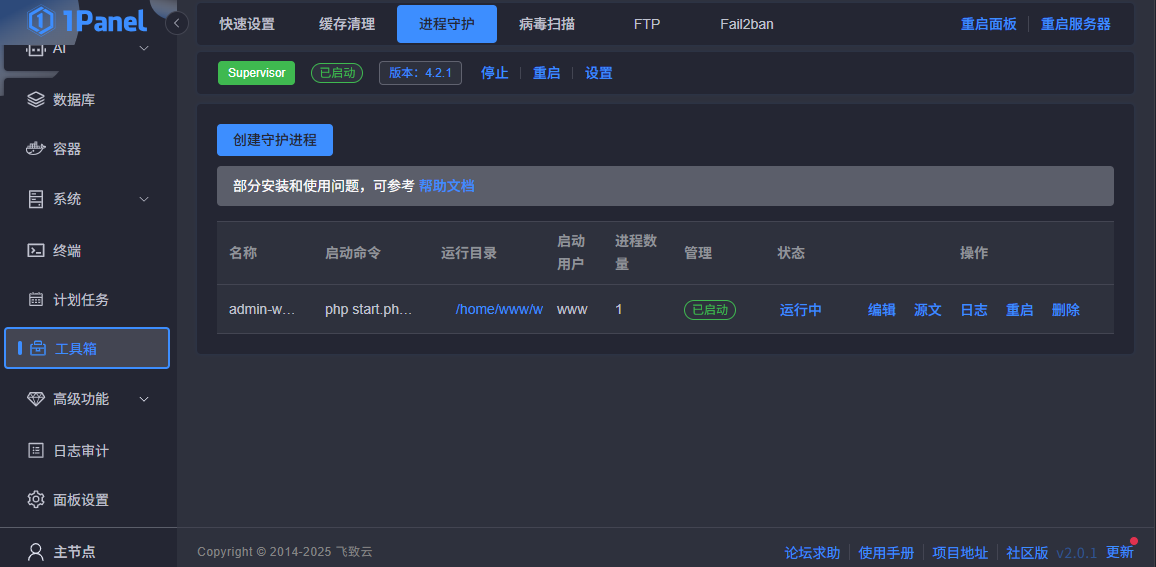Click the toolbox briefcase icon
Viewport: 1156px width, 567px height.
[38, 349]
